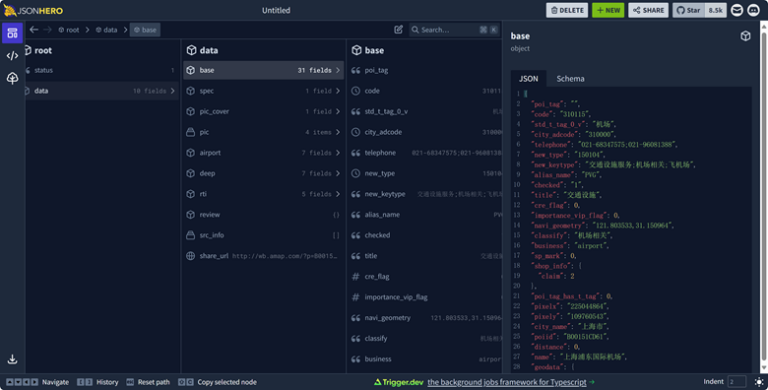Open the Trigger.dev background jobs link
This screenshot has width=768, height=390.
point(506,382)
